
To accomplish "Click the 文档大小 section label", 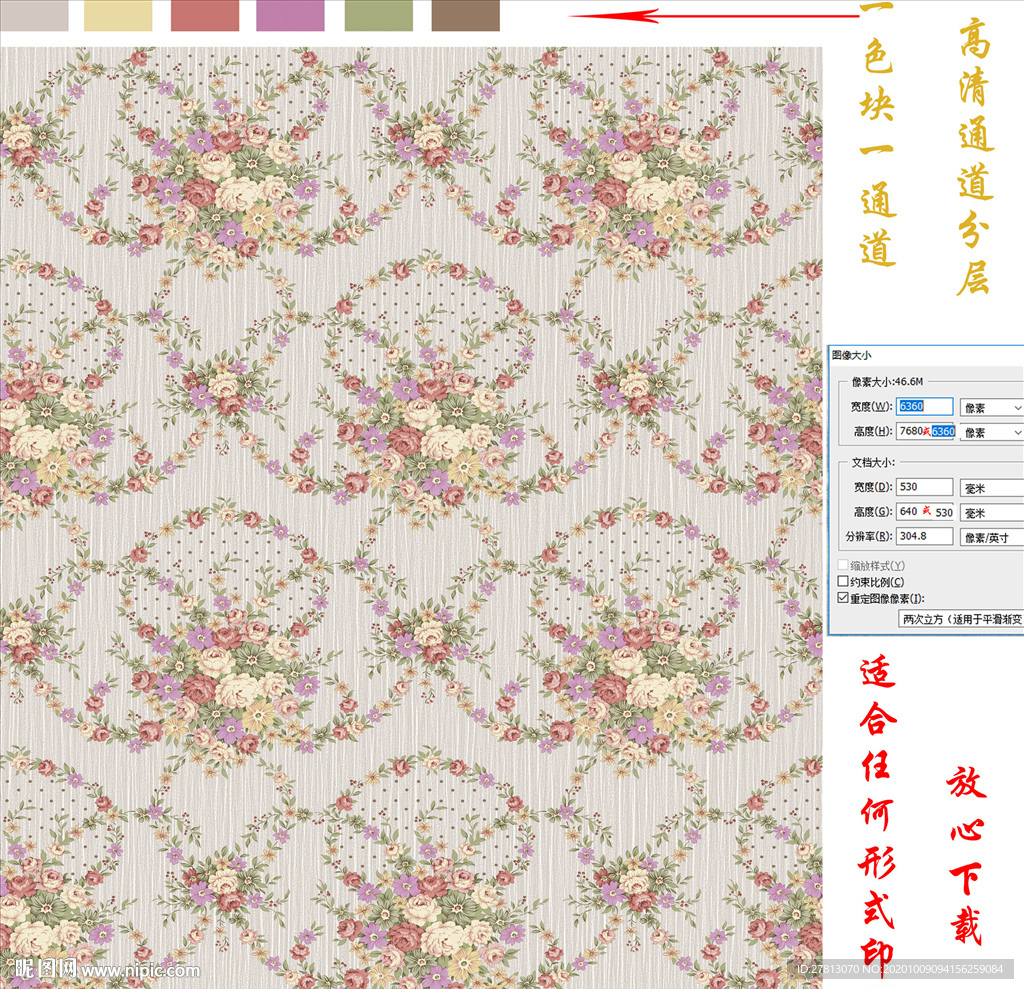I will (x=873, y=462).
